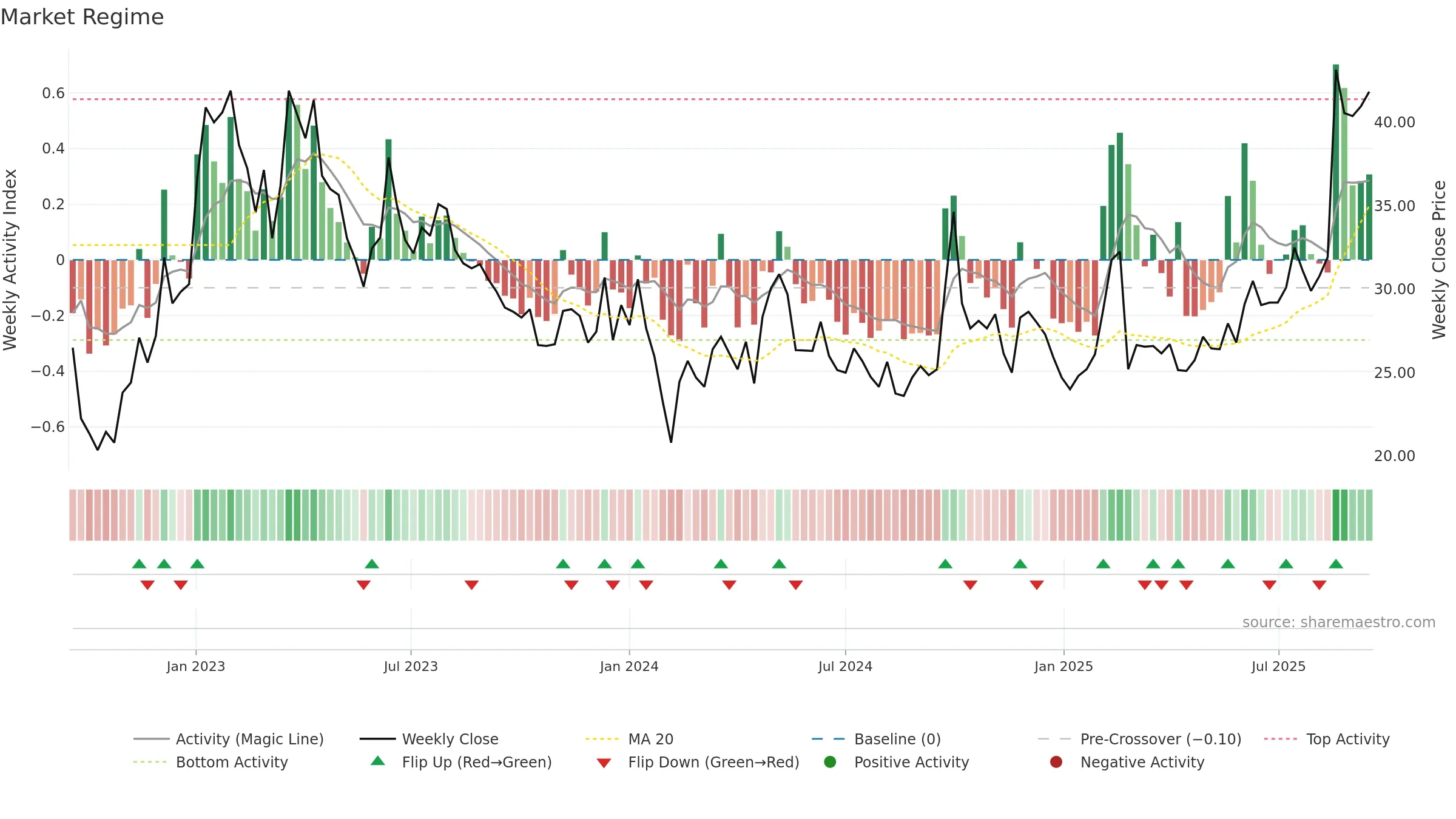Click the Jan 2025 x-axis label

tap(1063, 666)
